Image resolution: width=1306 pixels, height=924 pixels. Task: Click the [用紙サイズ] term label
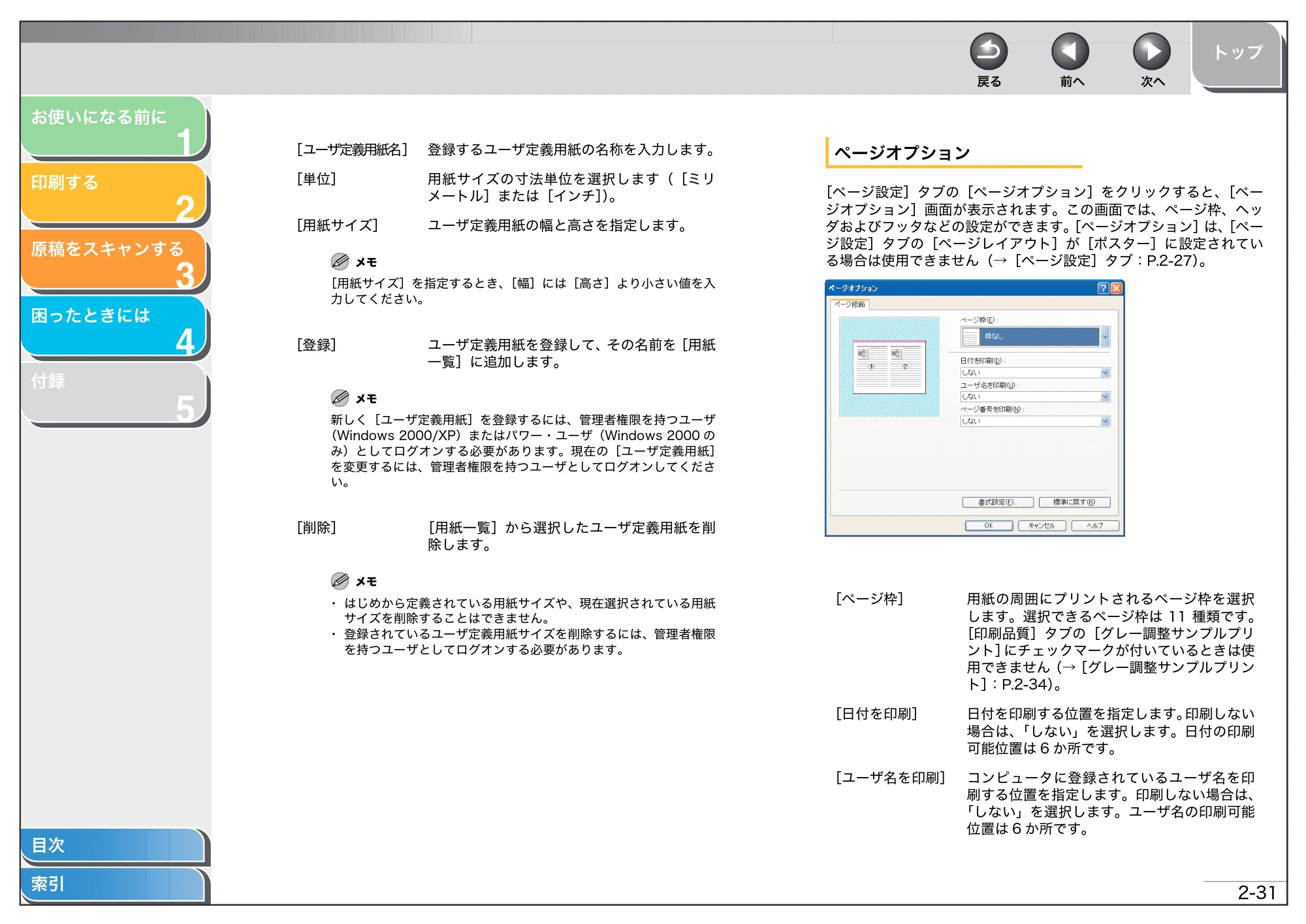click(x=337, y=225)
